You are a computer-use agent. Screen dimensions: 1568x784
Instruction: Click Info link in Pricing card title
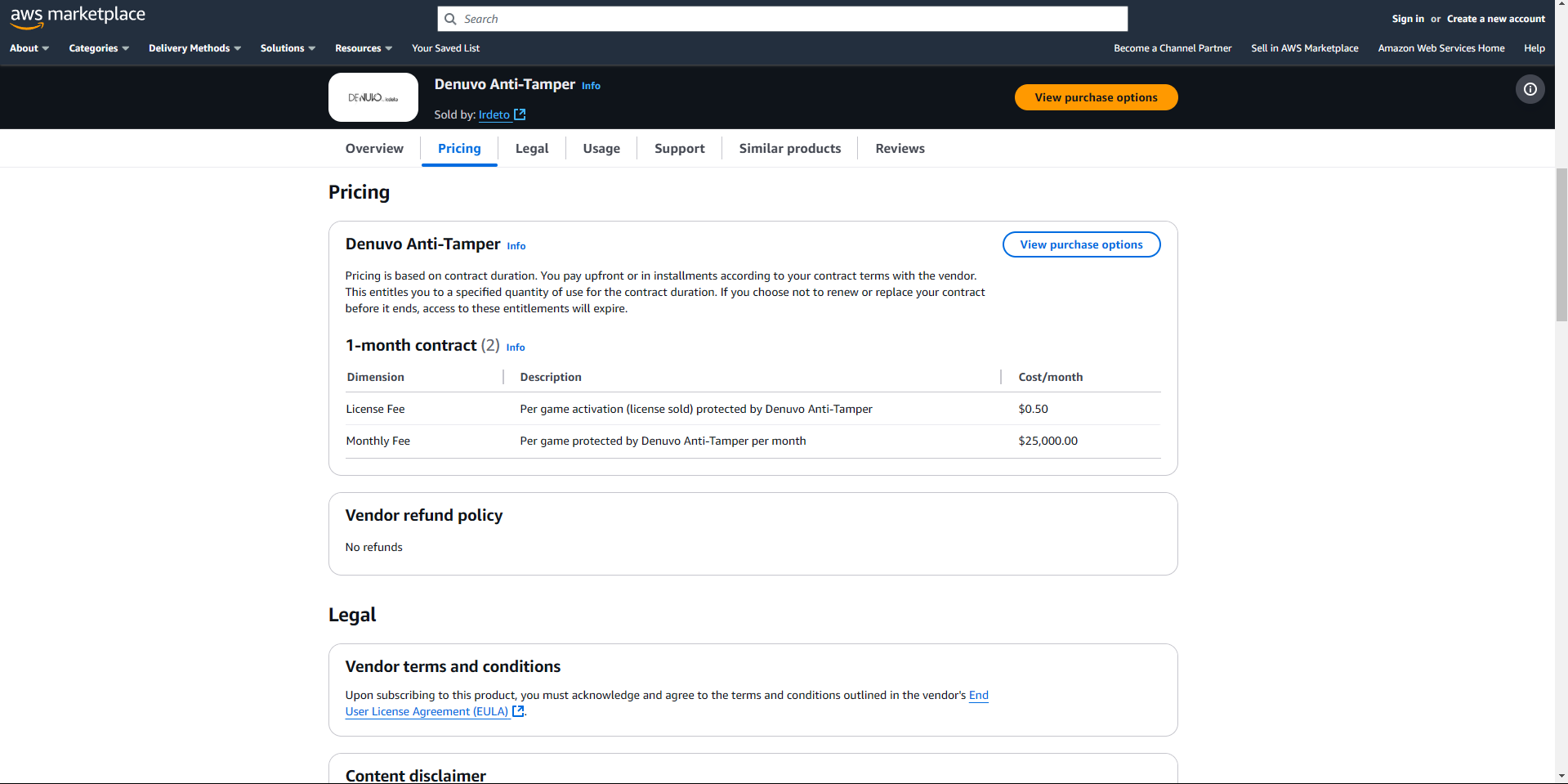[516, 246]
